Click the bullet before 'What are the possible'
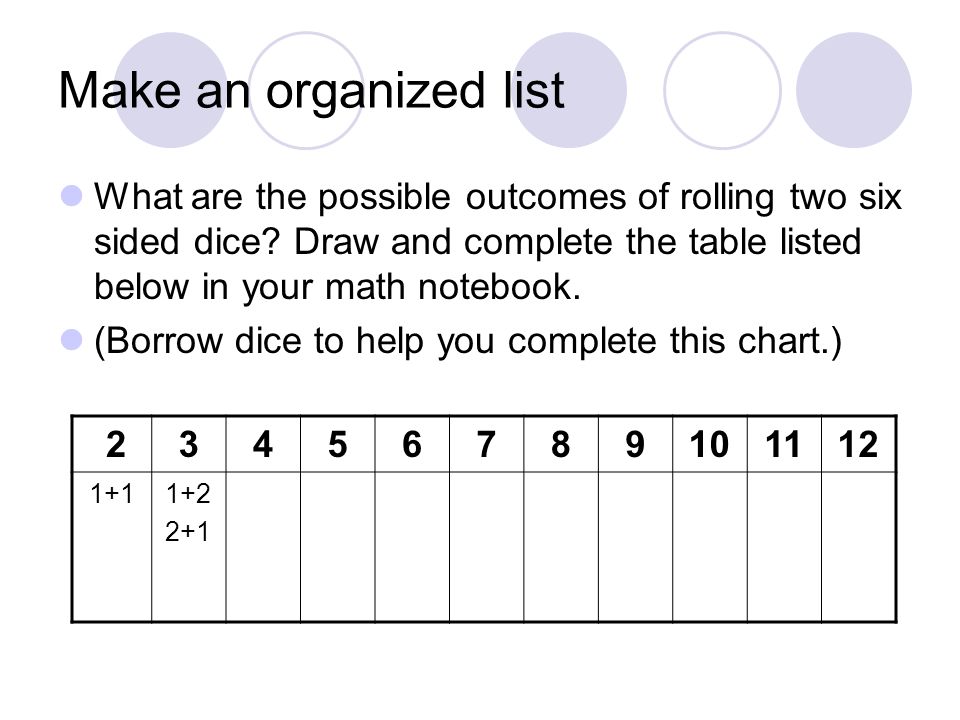960x720 pixels. click(72, 196)
